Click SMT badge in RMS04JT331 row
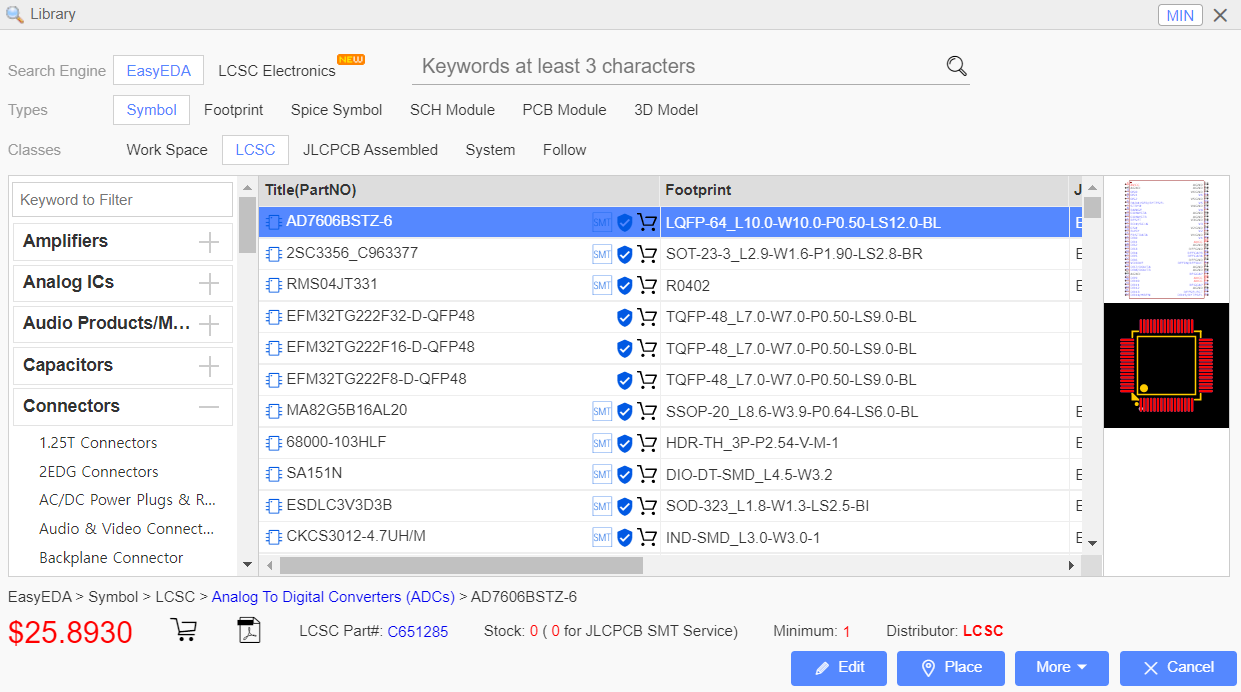This screenshot has width=1241, height=692. 602,286
